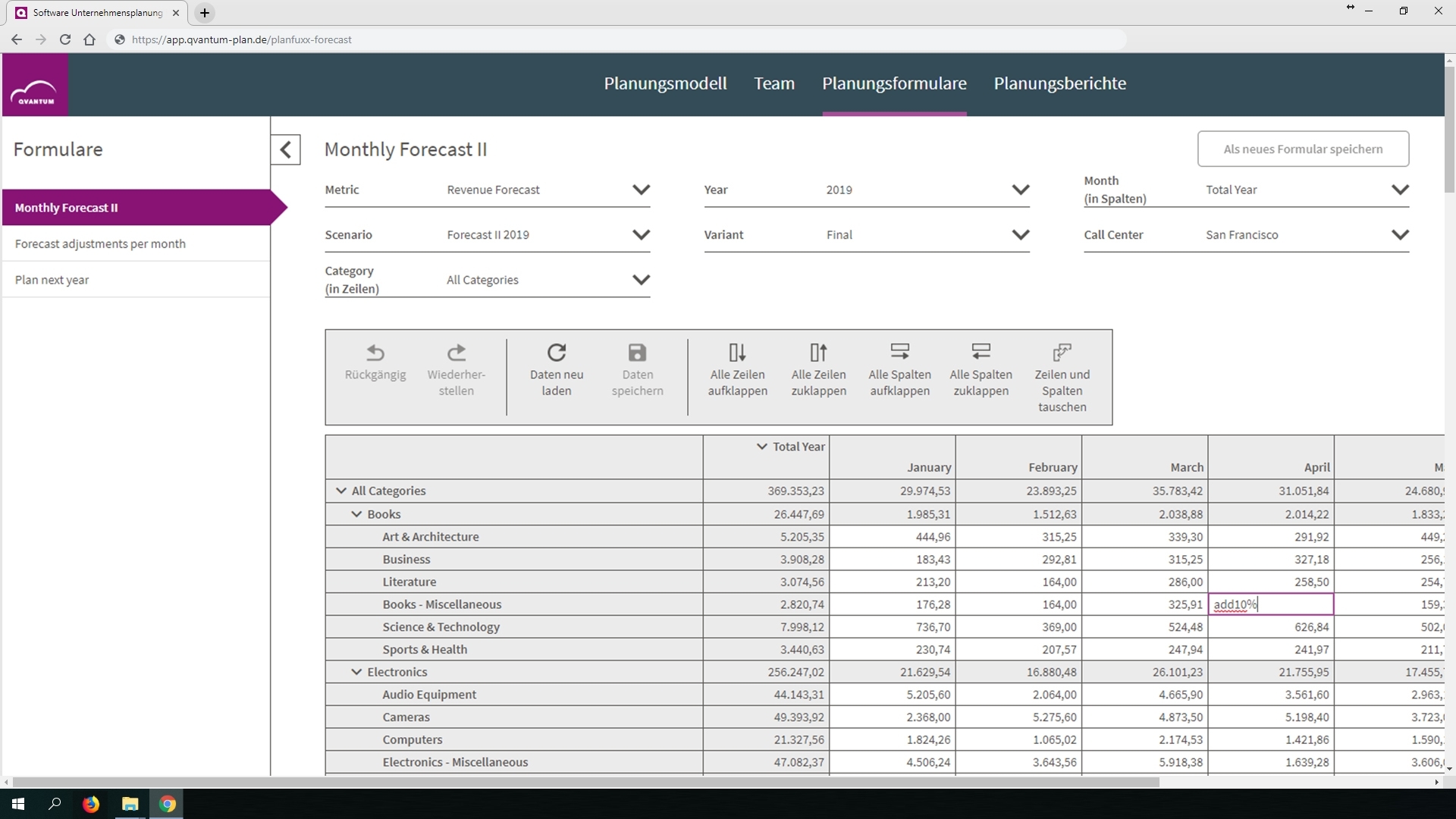Click the Daten neu laden icon

pyautogui.click(x=557, y=353)
